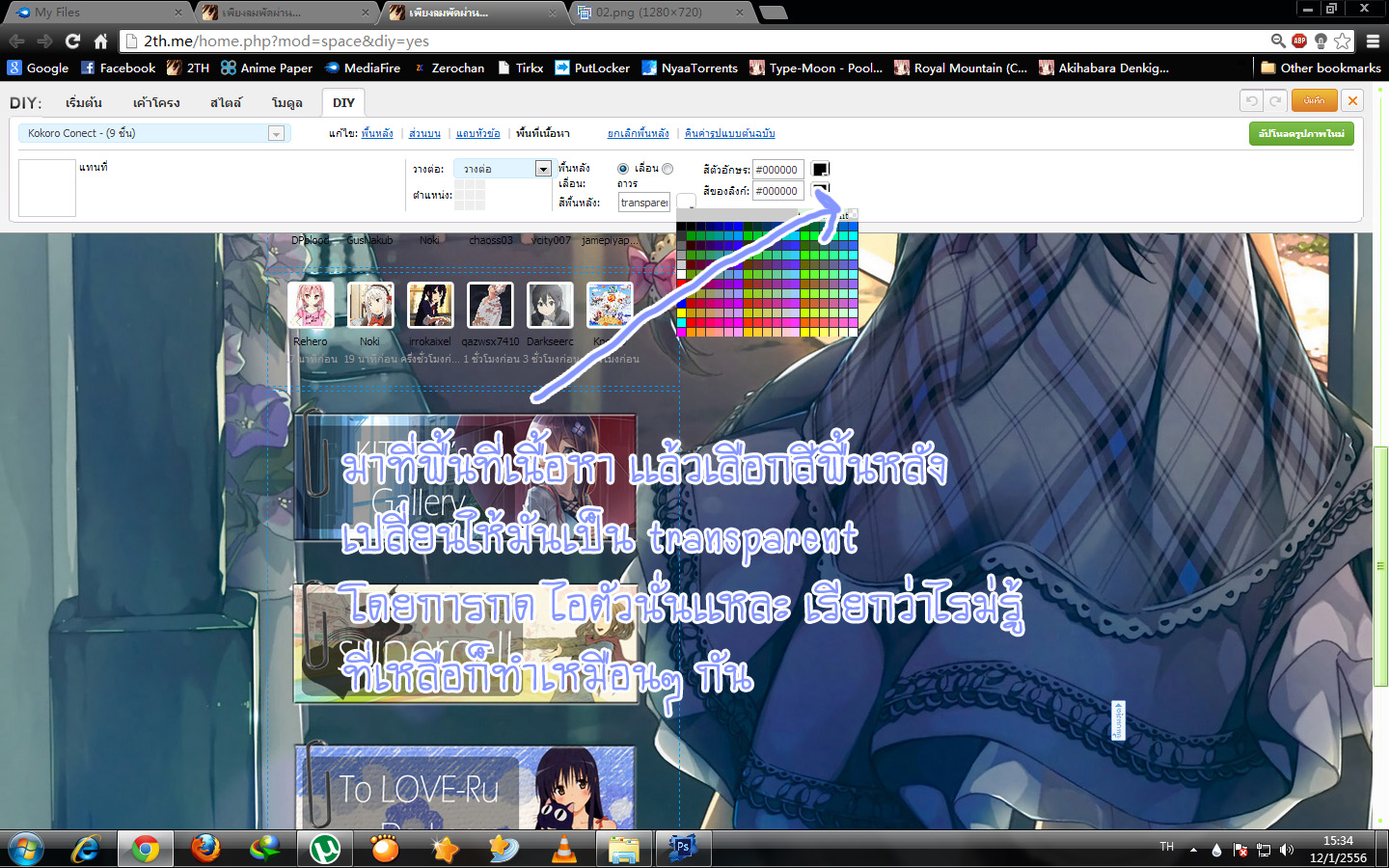Open the สีพื้นหลัง background color swatch

686,203
